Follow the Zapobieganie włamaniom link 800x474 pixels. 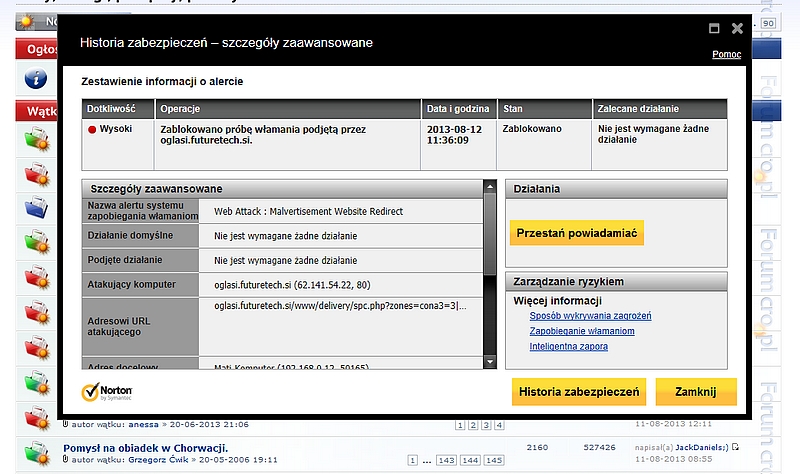[x=581, y=331]
